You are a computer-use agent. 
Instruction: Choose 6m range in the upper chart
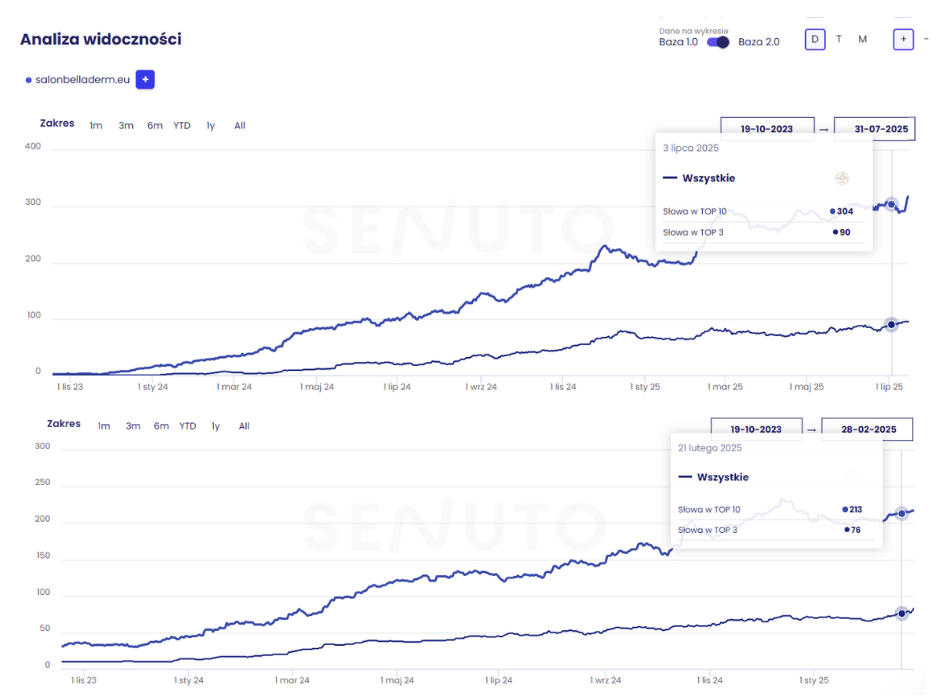tap(155, 126)
